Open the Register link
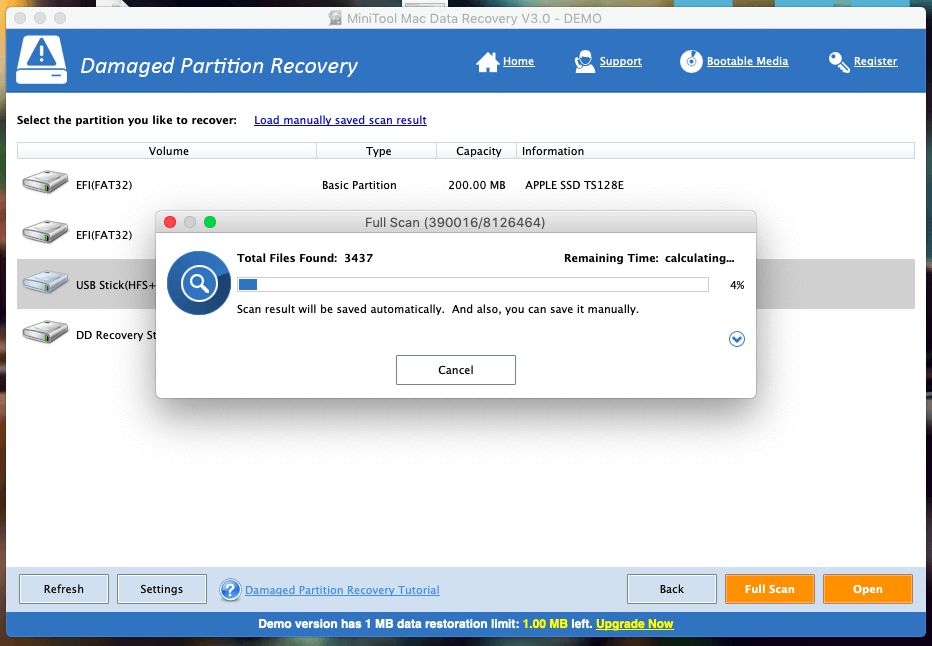This screenshot has height=646, width=932. (875, 61)
